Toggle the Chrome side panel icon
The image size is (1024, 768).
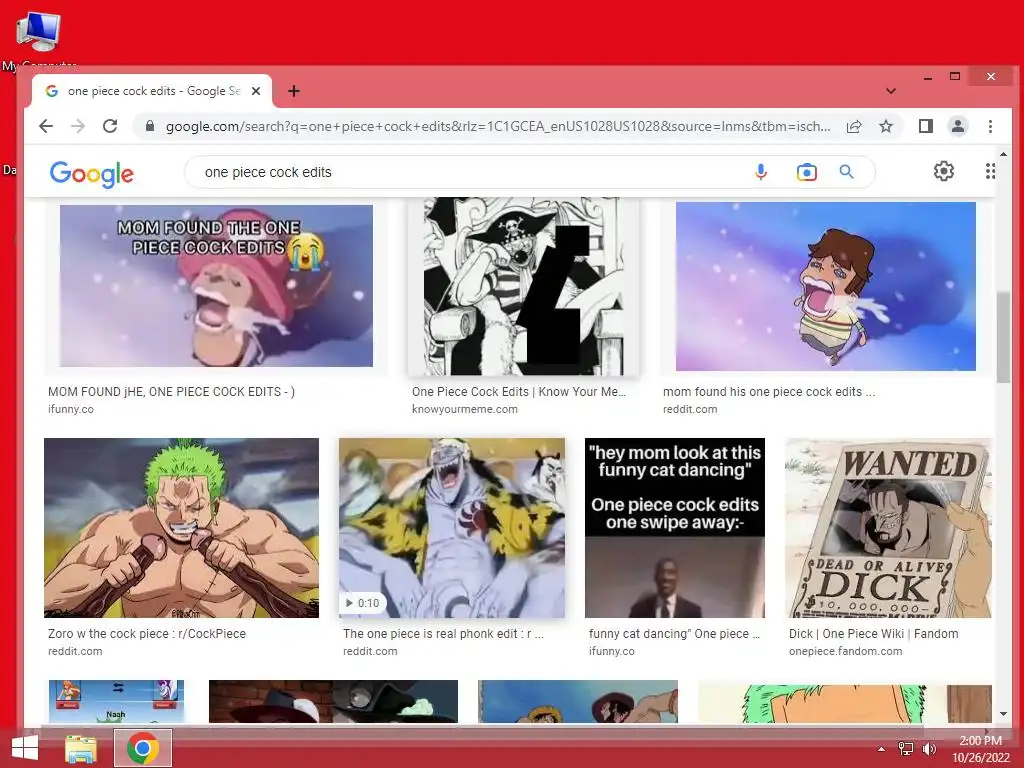click(925, 126)
